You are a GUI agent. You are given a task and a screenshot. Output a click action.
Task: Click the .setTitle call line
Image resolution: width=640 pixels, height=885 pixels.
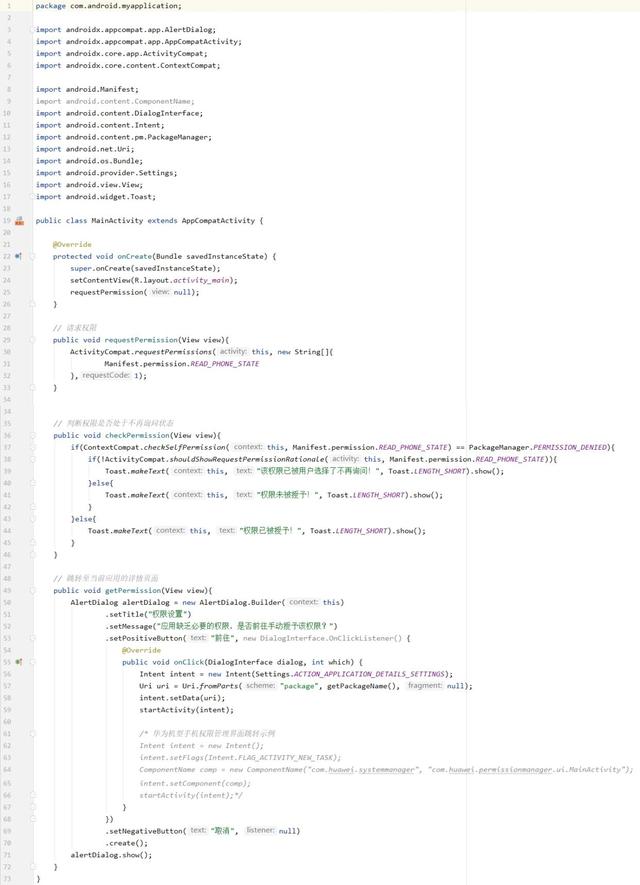pyautogui.click(x=148, y=614)
